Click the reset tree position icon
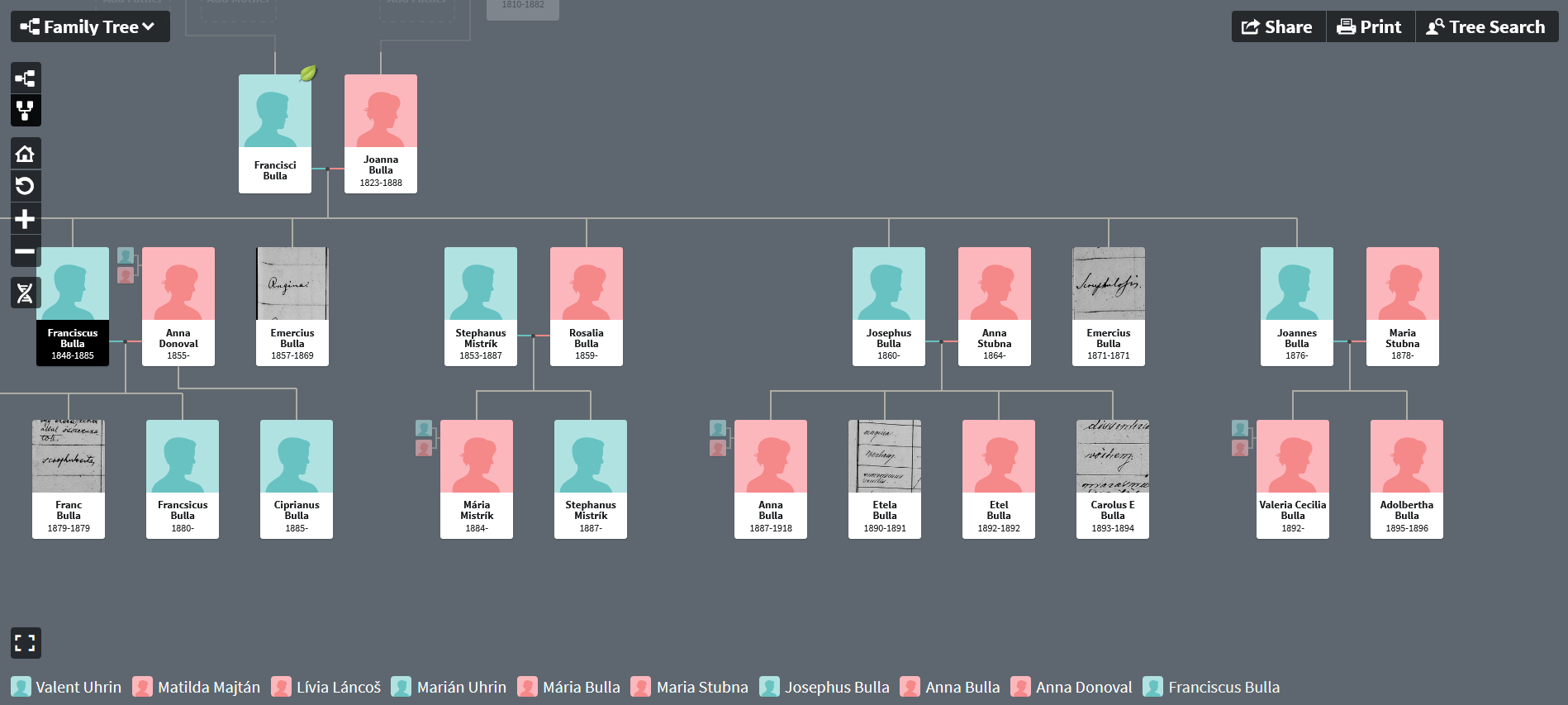 [x=26, y=186]
